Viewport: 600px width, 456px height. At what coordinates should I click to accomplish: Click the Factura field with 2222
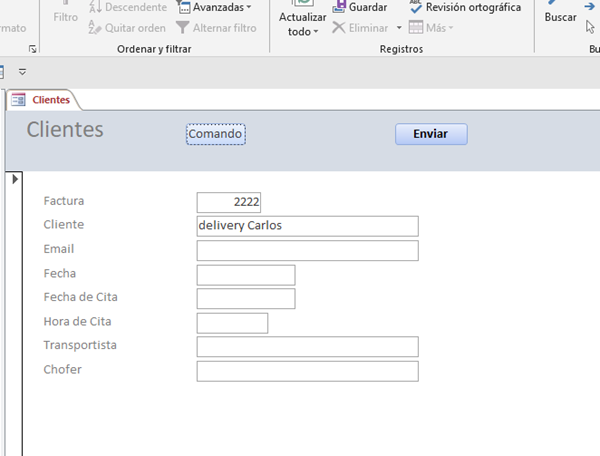point(228,202)
